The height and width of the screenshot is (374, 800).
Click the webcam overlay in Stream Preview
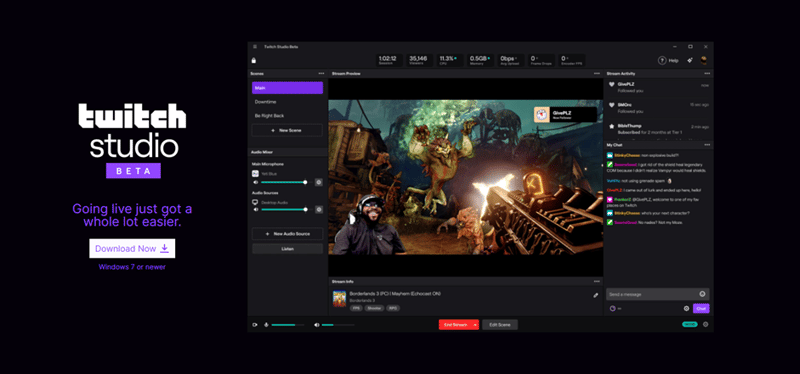coord(369,225)
